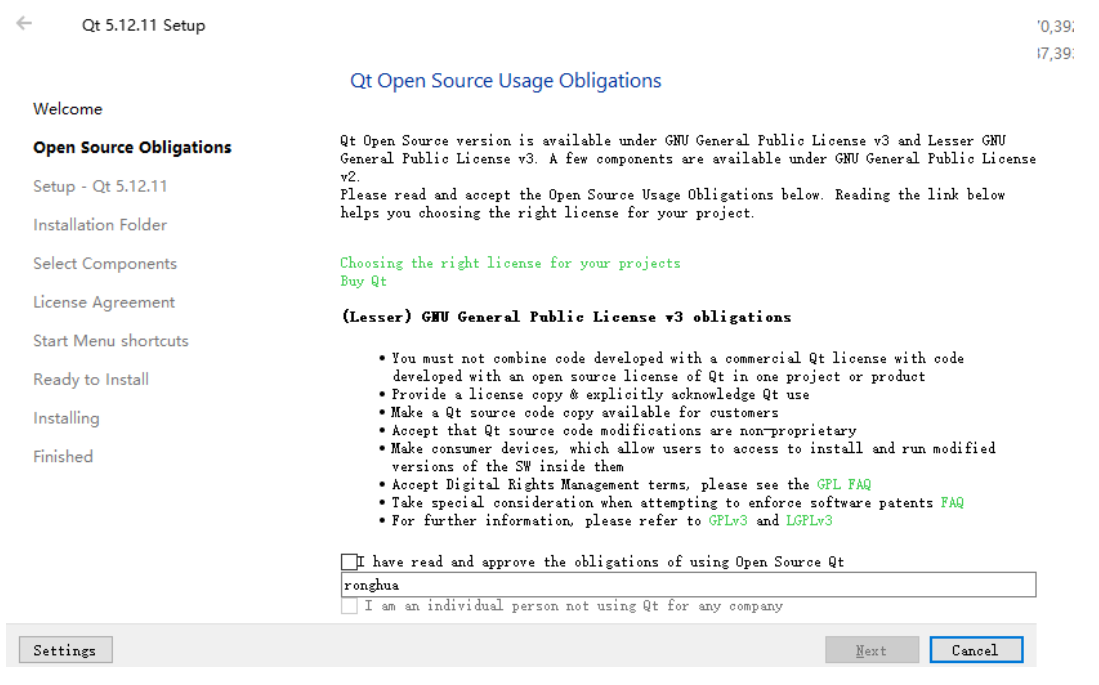Open the Buy Qt link
Screen dimensions: 1099x685
[x=363, y=281]
